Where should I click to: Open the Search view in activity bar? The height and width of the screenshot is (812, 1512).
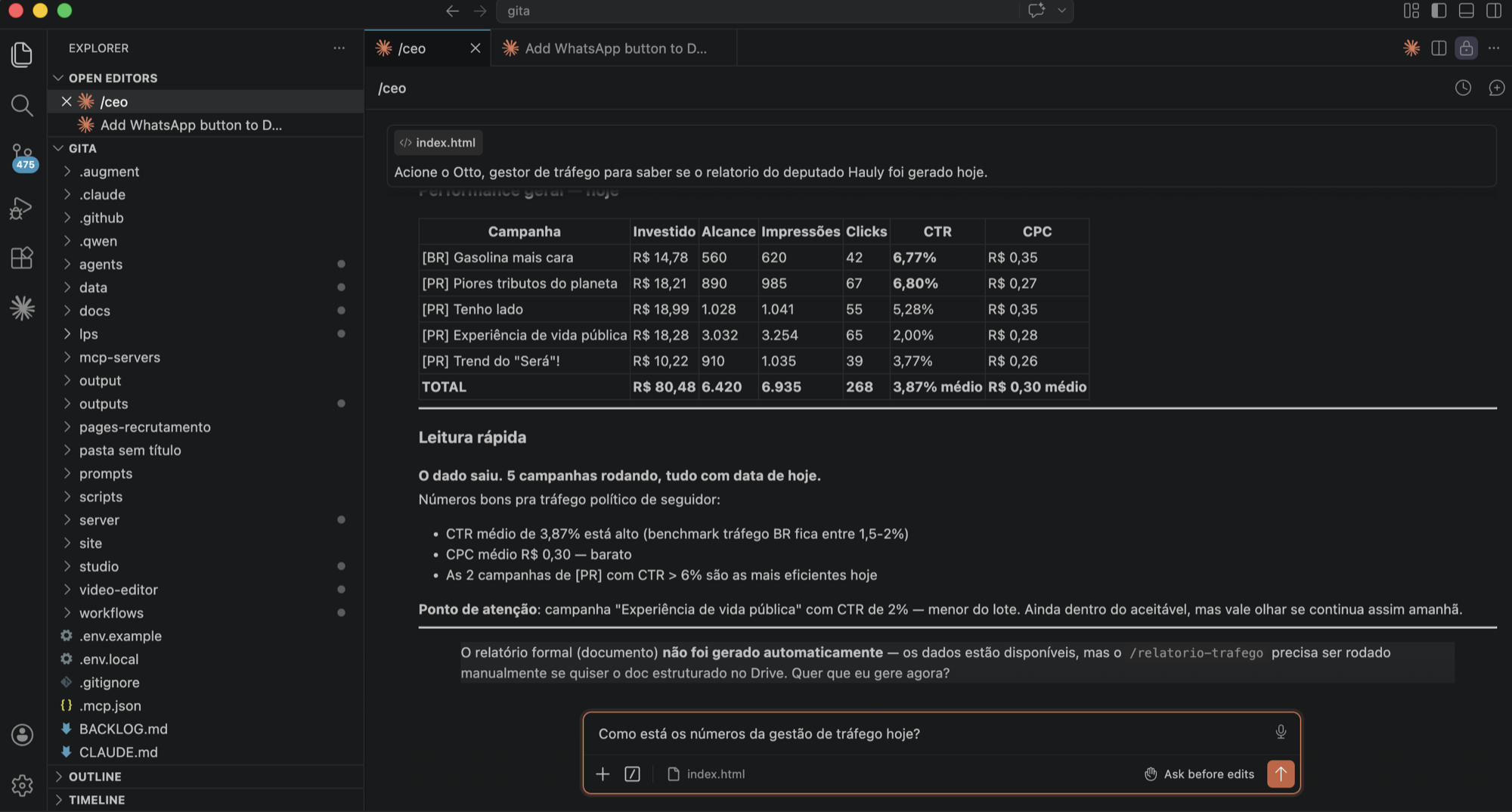click(22, 105)
